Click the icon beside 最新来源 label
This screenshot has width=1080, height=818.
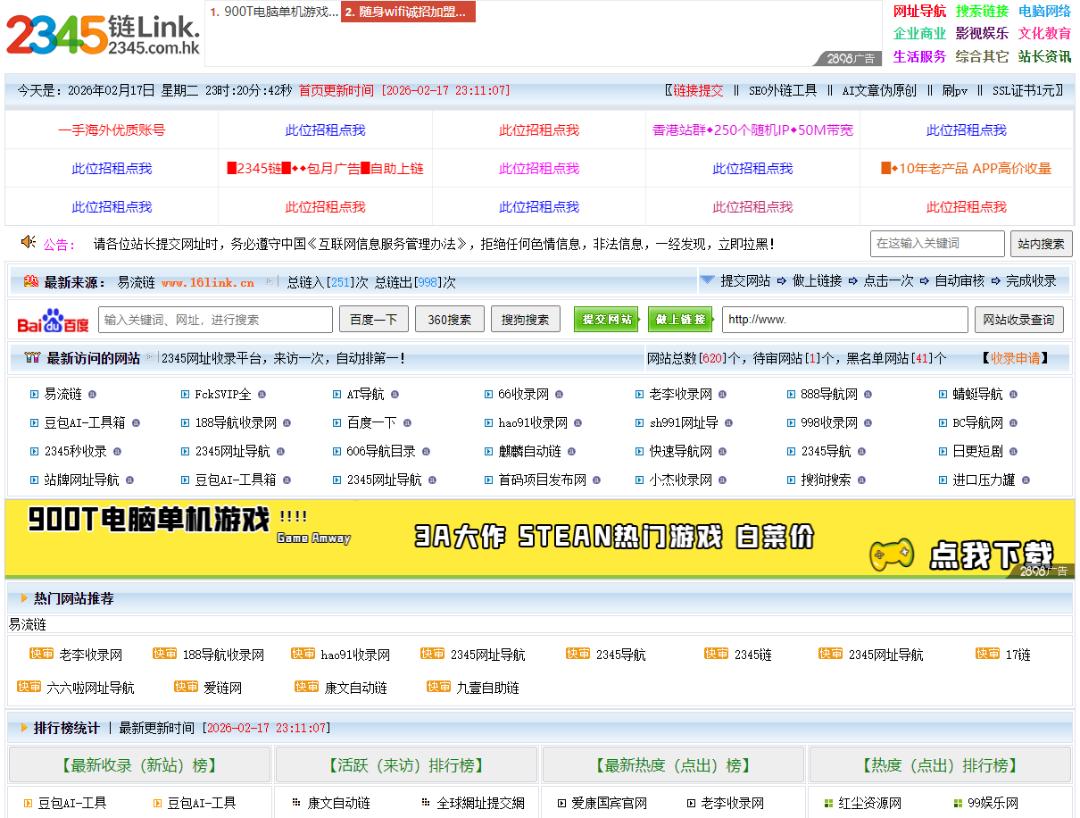pos(30,282)
